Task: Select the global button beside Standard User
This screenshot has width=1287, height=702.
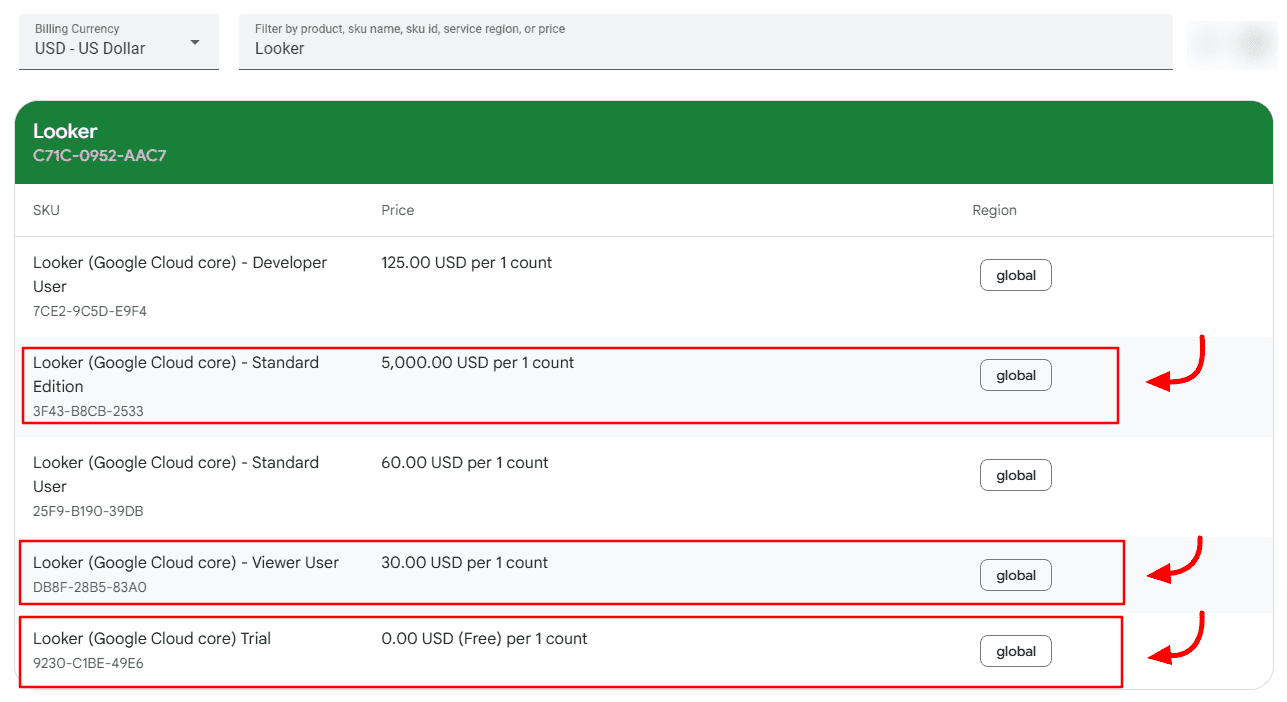Action: pos(1015,475)
